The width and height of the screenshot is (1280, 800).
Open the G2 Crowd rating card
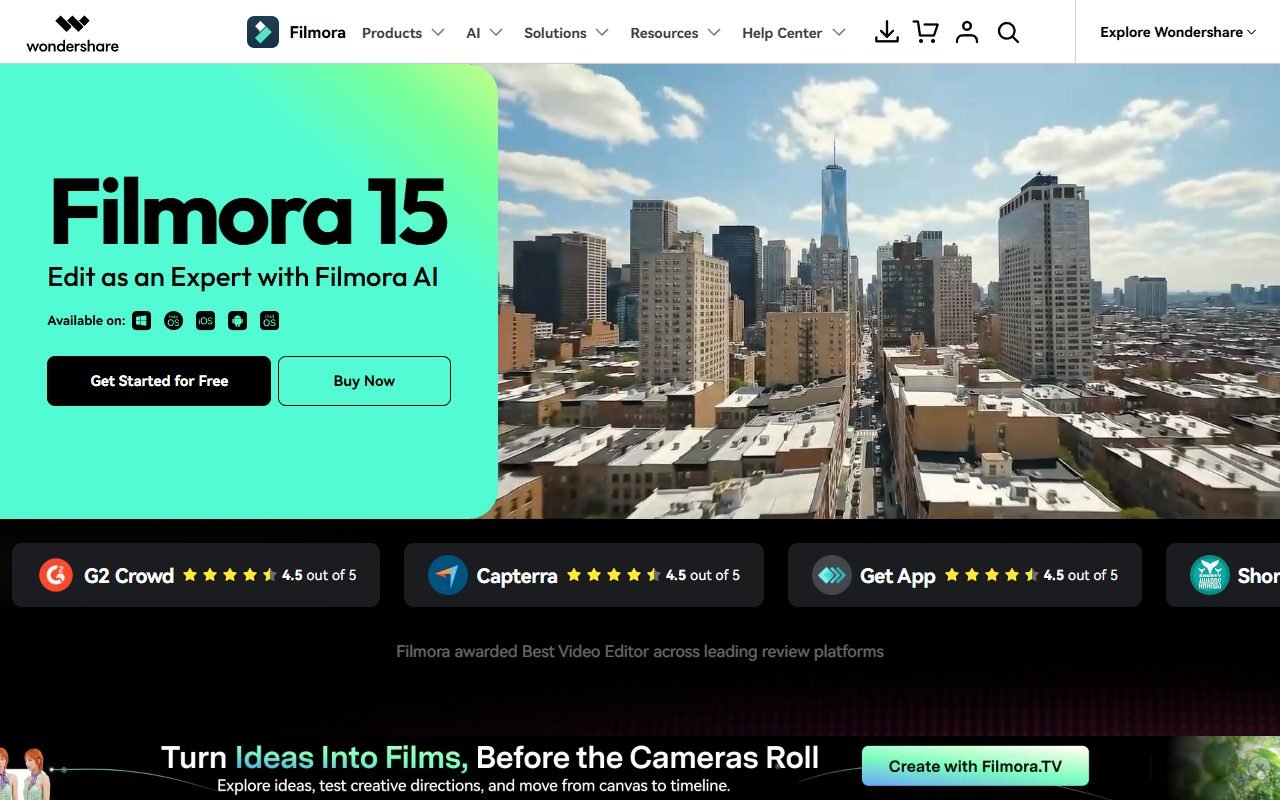[196, 575]
